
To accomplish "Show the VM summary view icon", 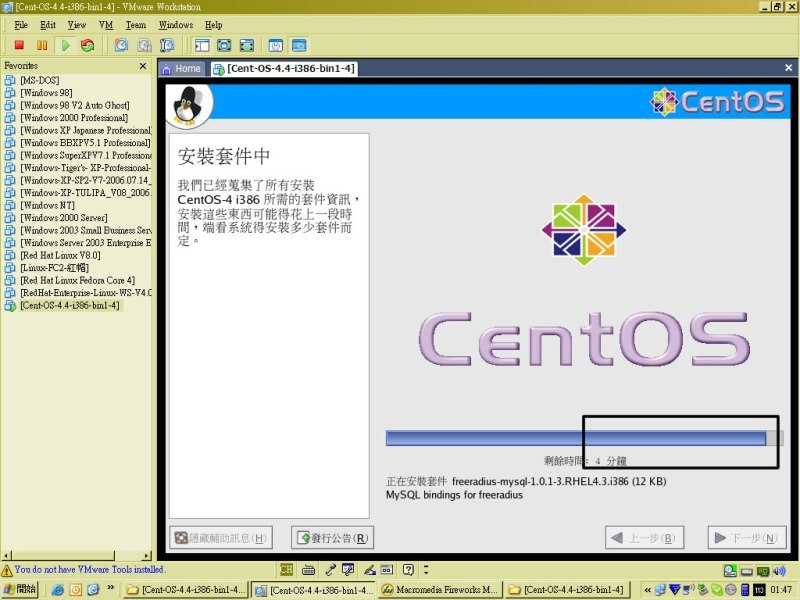I will click(276, 45).
